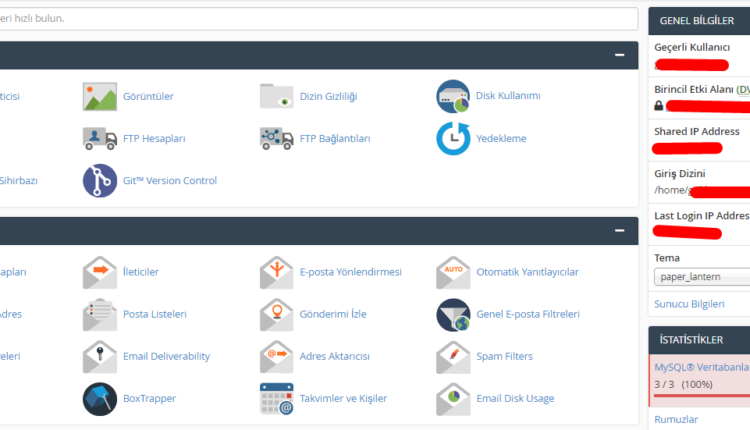Open the Disk Kullanımı icon
The width and height of the screenshot is (750, 430).
(453, 96)
